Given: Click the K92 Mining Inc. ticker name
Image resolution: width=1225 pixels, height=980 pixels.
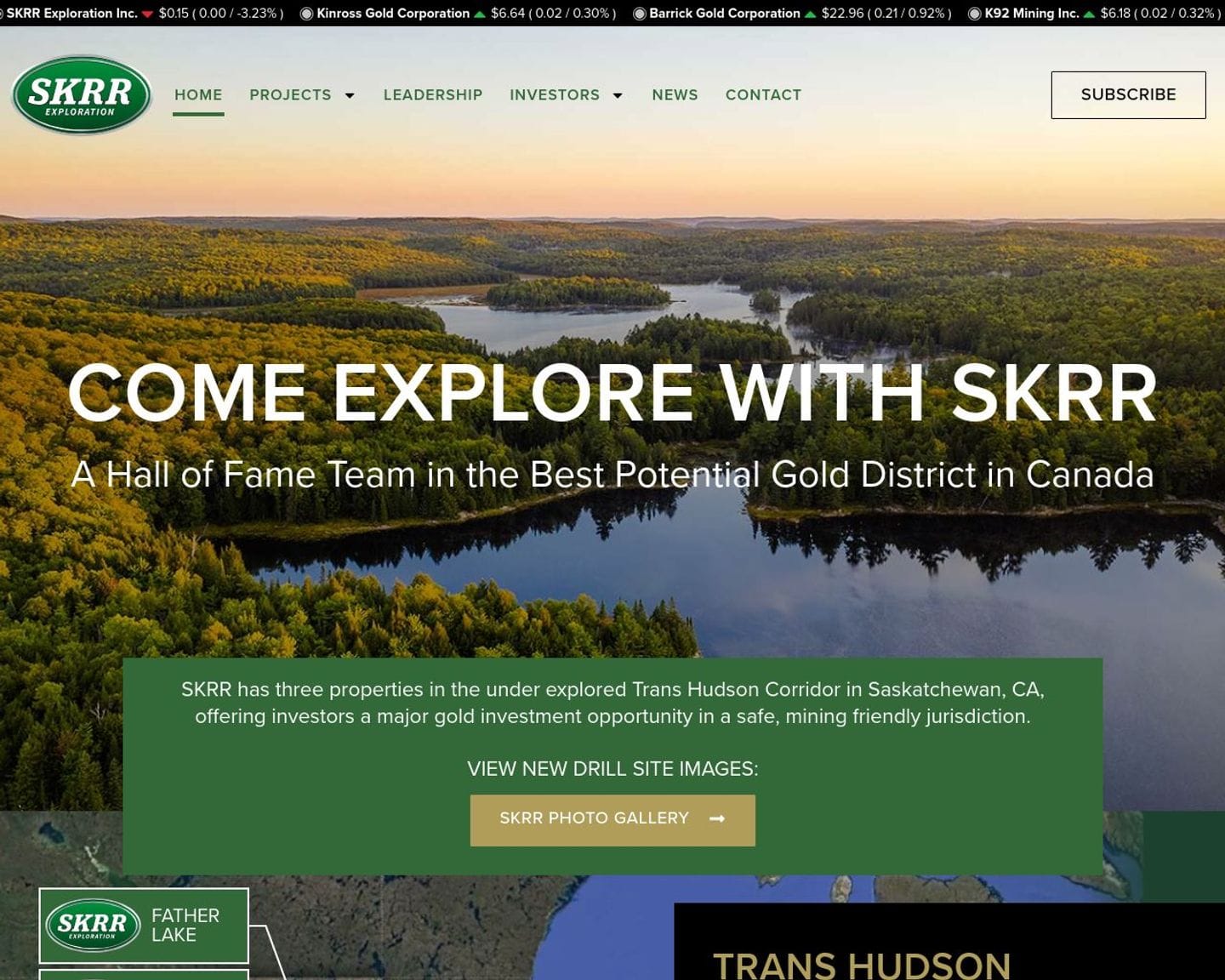Looking at the screenshot, I should point(1031,14).
